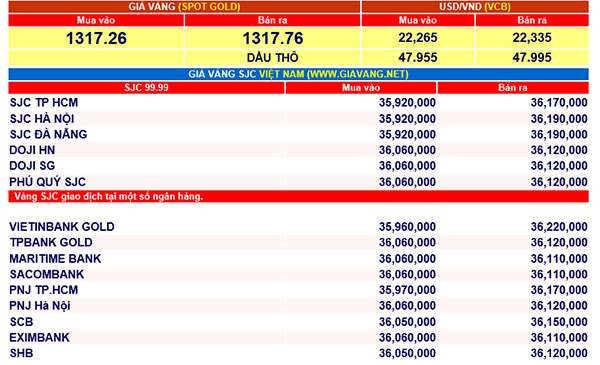Image resolution: width=600 pixels, height=365 pixels.
Task: Click USD/VND buy rate 22,265
Action: [417, 37]
